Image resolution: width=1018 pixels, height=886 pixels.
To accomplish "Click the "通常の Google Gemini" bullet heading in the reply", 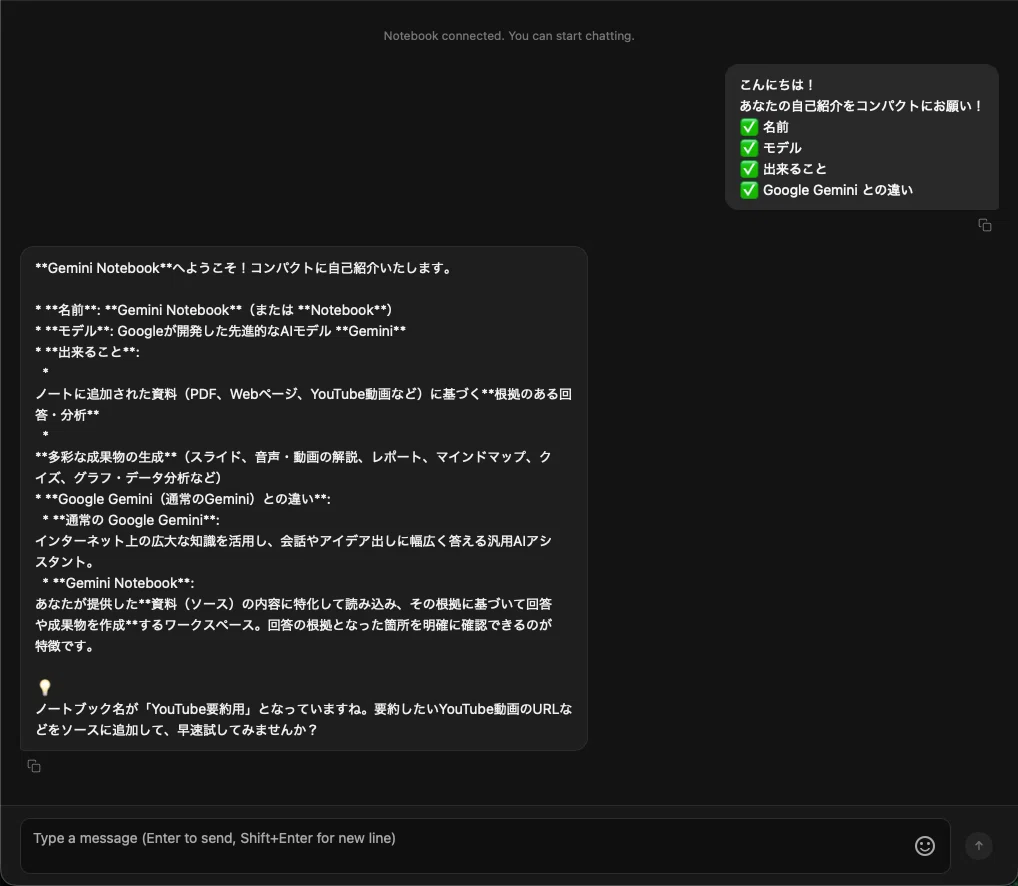I will point(131,520).
